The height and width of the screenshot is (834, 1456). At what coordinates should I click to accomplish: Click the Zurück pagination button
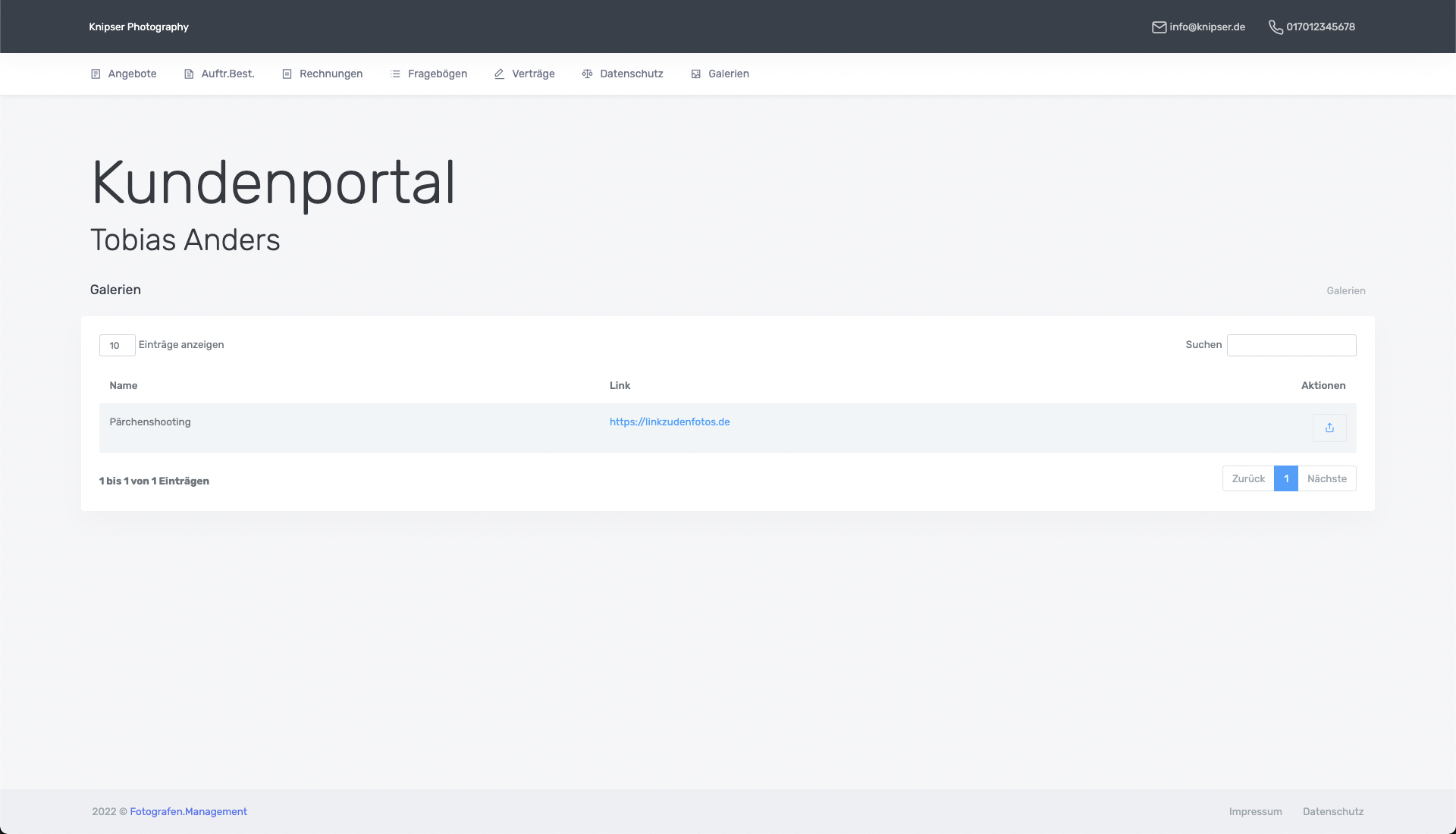tap(1248, 478)
